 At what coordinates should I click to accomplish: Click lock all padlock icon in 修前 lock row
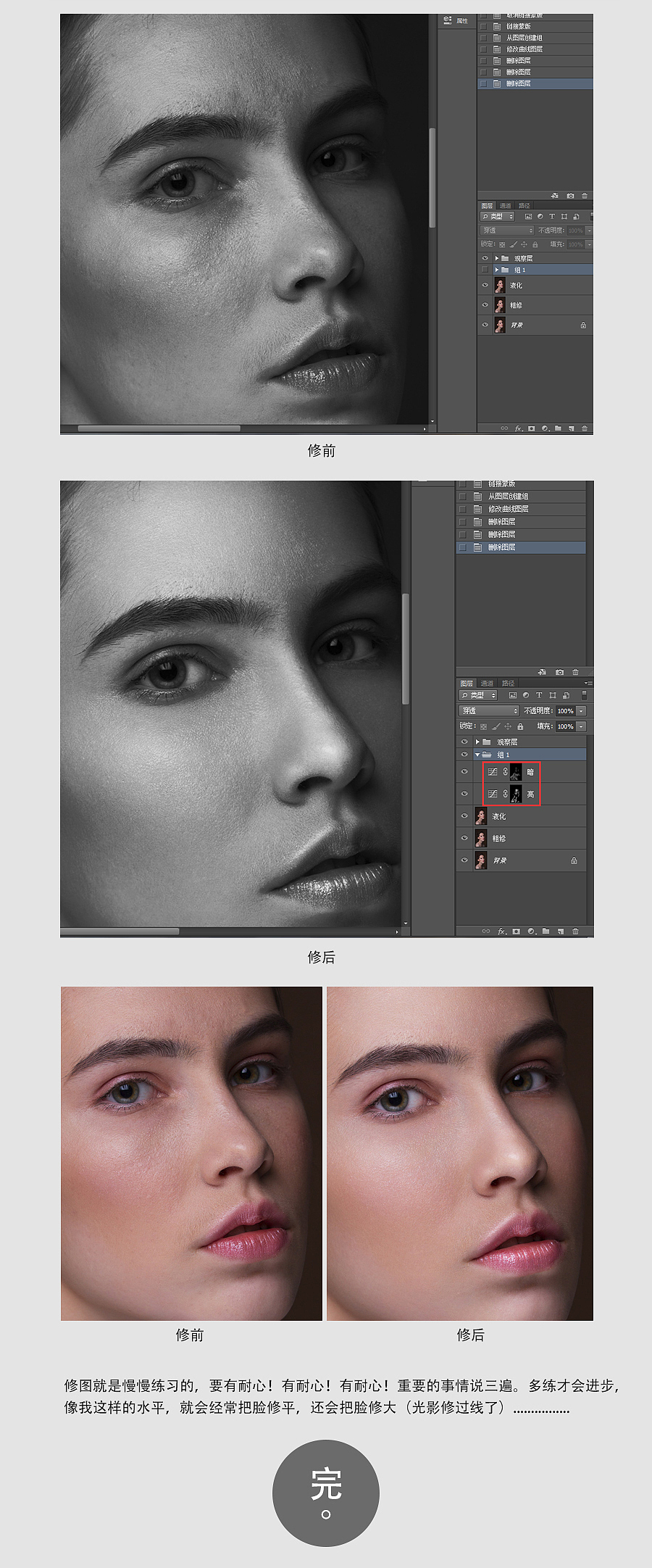click(x=535, y=244)
